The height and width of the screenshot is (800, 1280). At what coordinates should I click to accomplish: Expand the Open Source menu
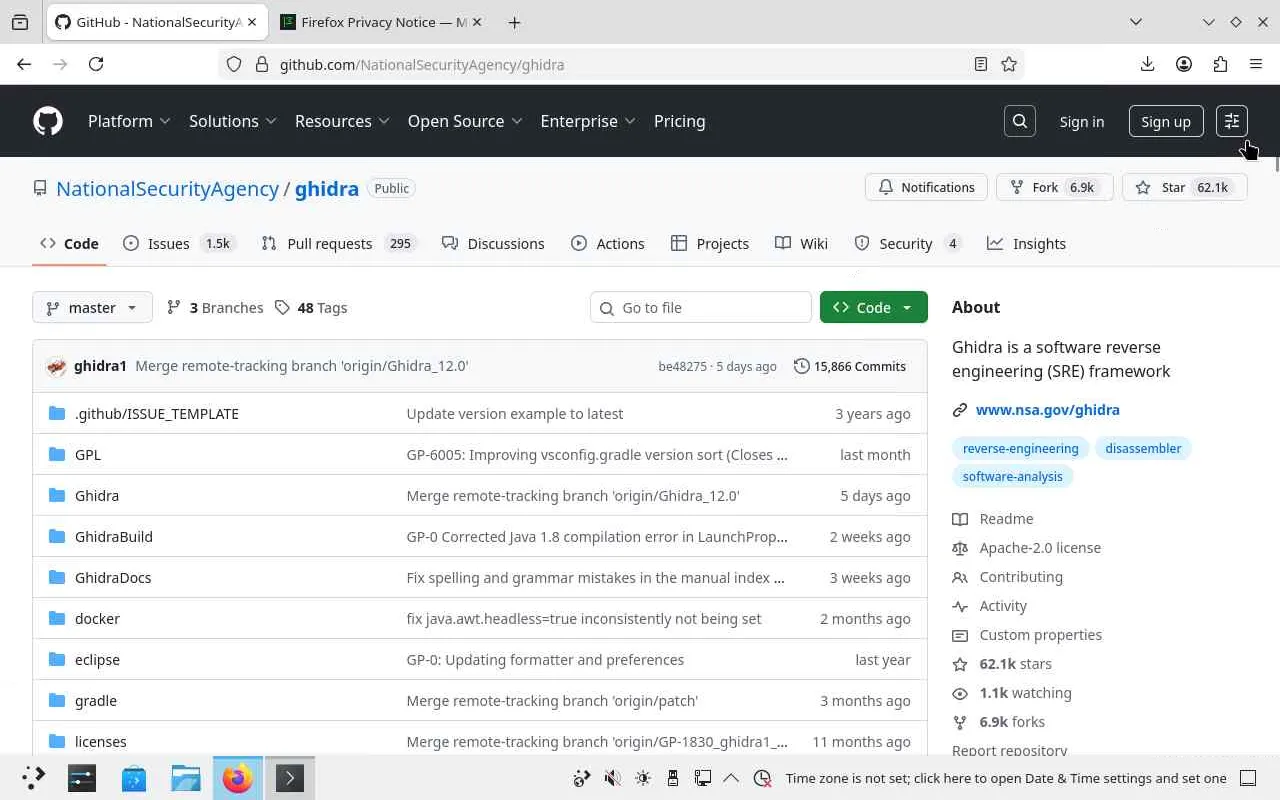(465, 121)
